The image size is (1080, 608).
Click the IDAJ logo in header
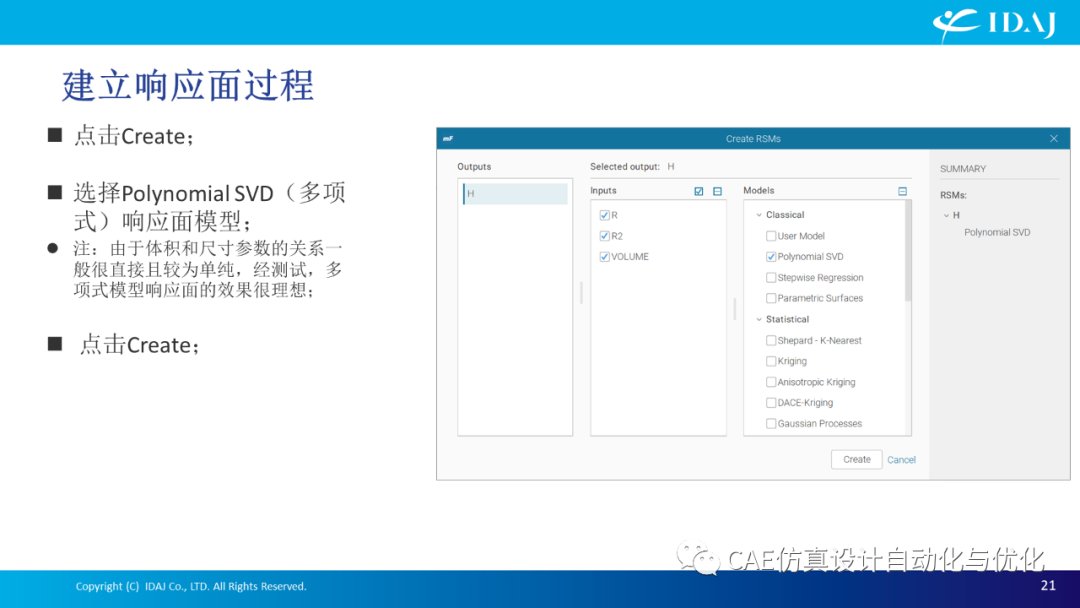[994, 24]
